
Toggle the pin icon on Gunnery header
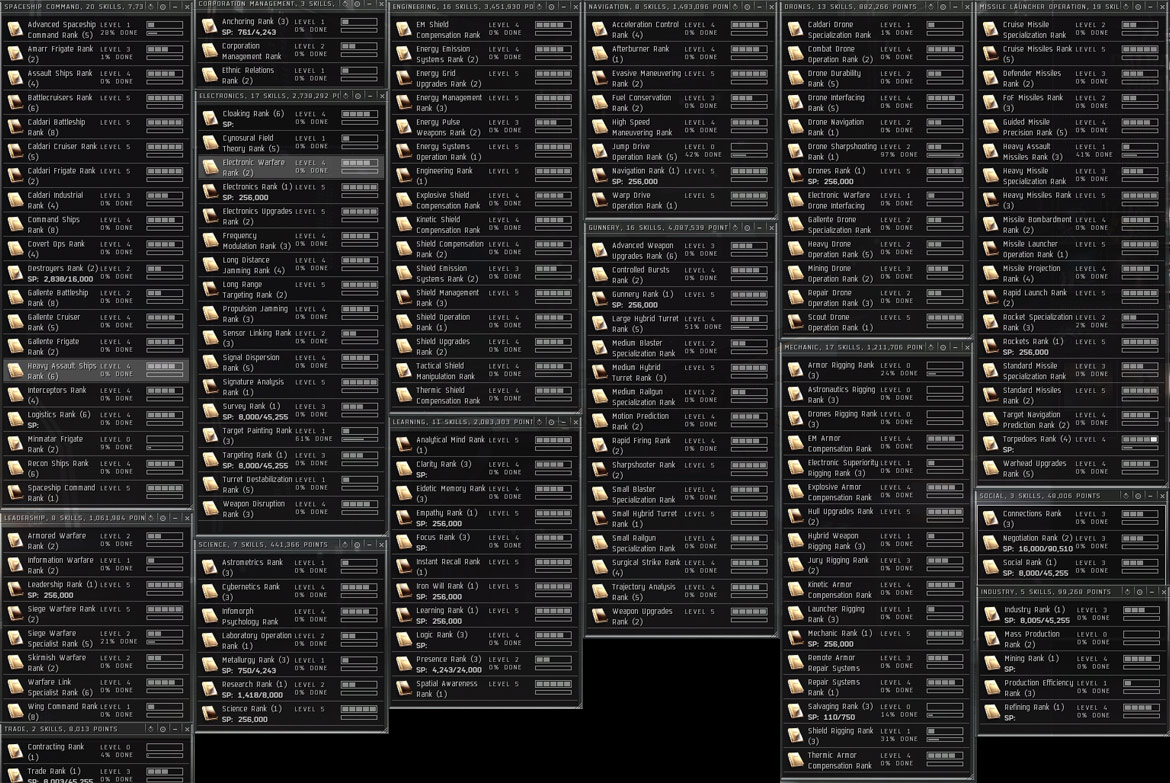(x=735, y=227)
